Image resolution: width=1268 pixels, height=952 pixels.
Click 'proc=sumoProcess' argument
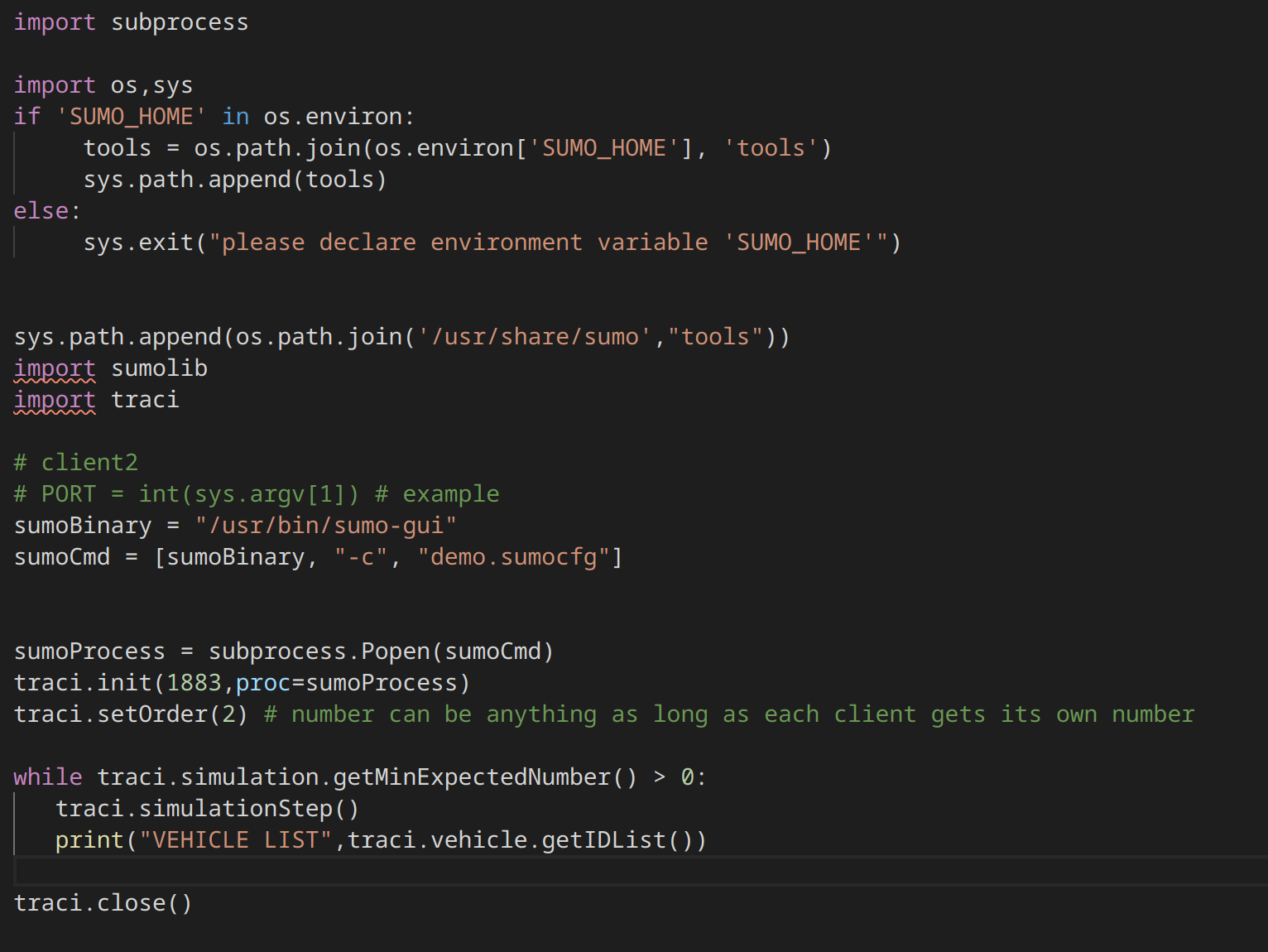(347, 683)
